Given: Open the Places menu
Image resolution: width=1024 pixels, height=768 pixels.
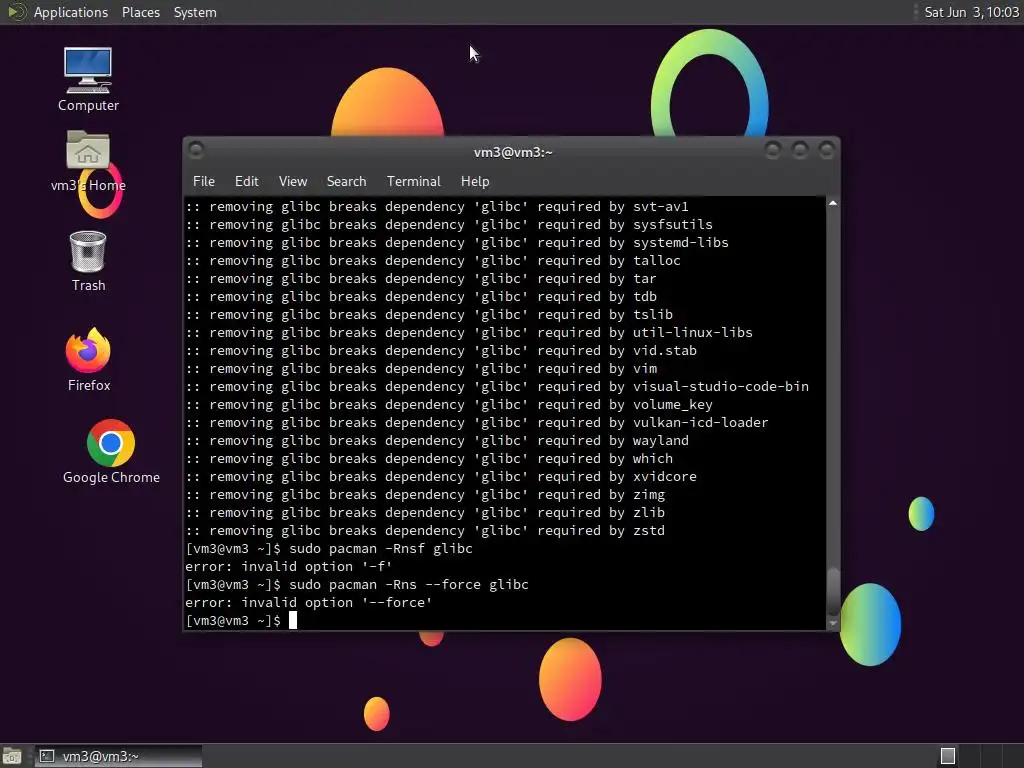Looking at the screenshot, I should pyautogui.click(x=140, y=12).
